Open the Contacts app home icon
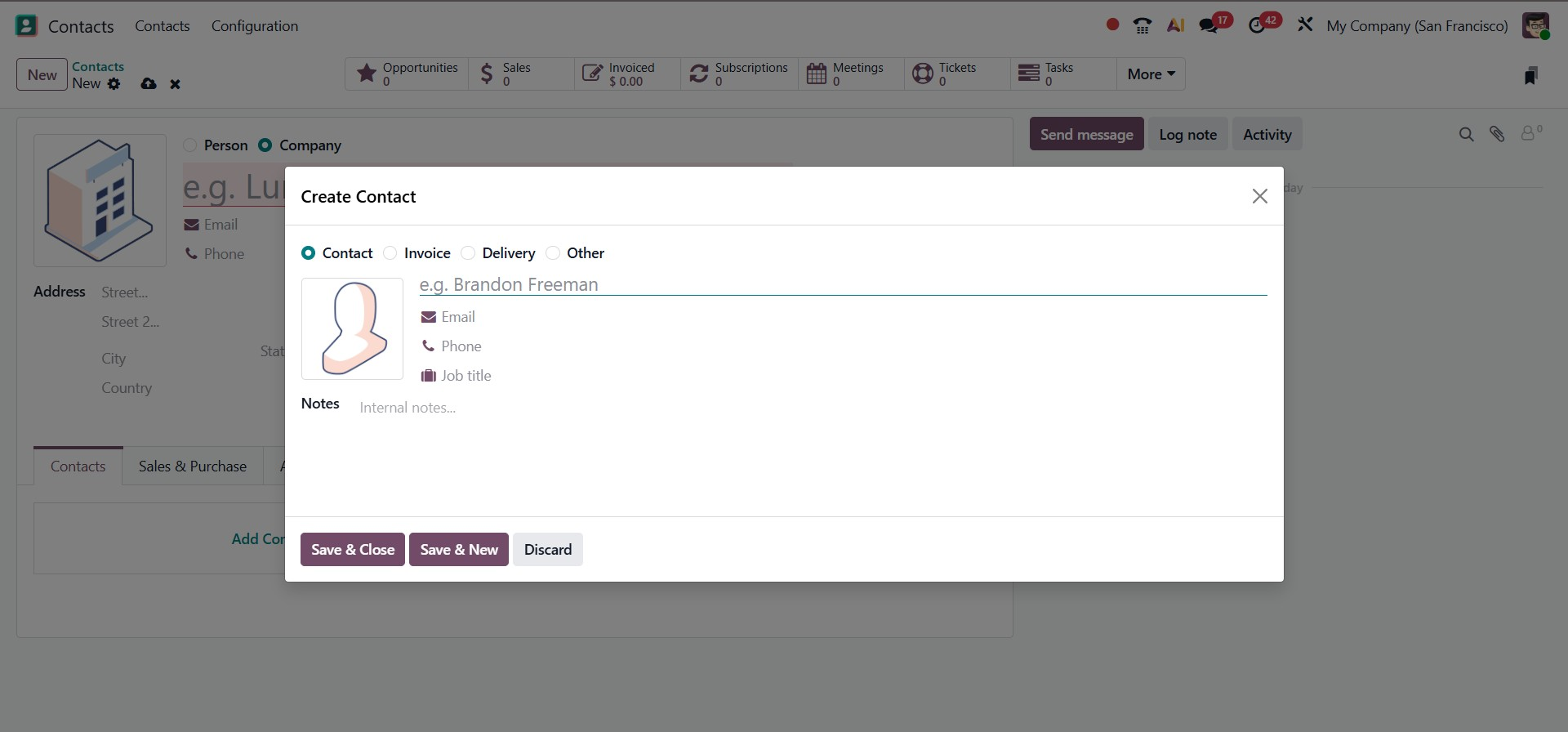The height and width of the screenshot is (732, 1568). point(26,26)
